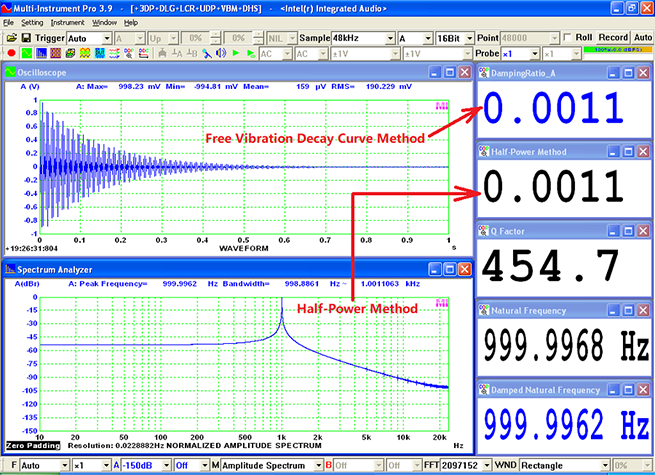The width and height of the screenshot is (655, 475).
Task: Click the Record button
Action: tap(613, 37)
